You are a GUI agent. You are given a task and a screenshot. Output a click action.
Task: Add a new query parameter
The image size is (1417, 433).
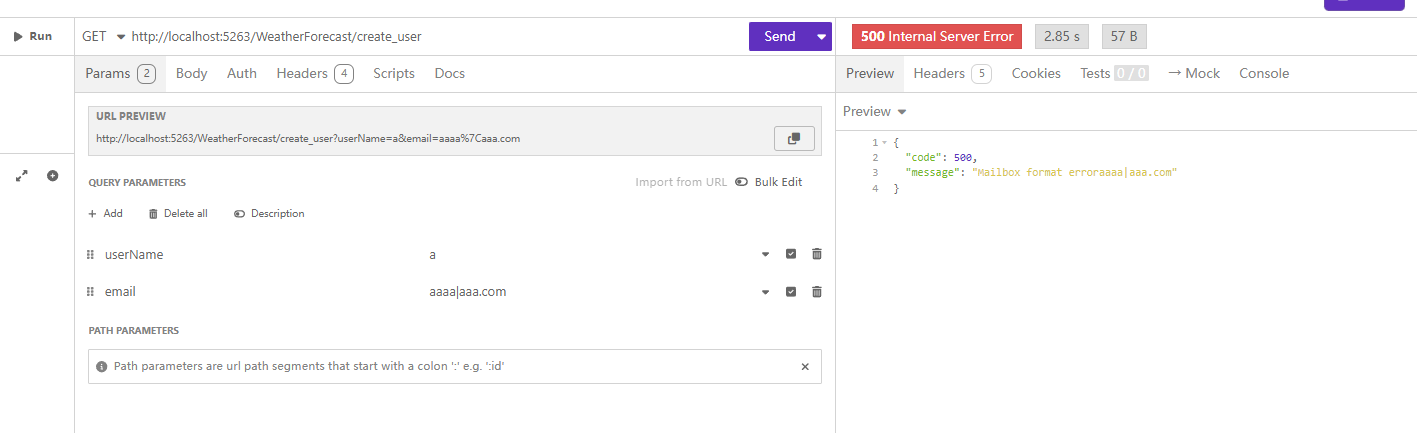coord(106,213)
